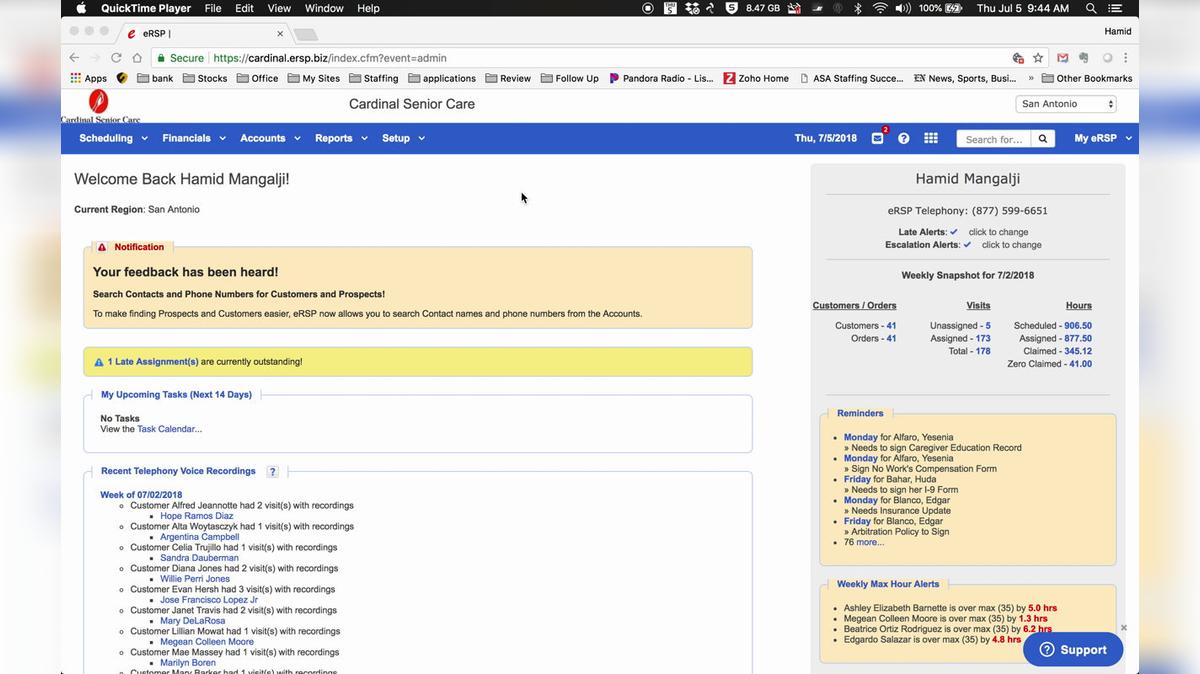Click the bookmark star in address bar
The image size is (1200, 674).
coord(1037,58)
